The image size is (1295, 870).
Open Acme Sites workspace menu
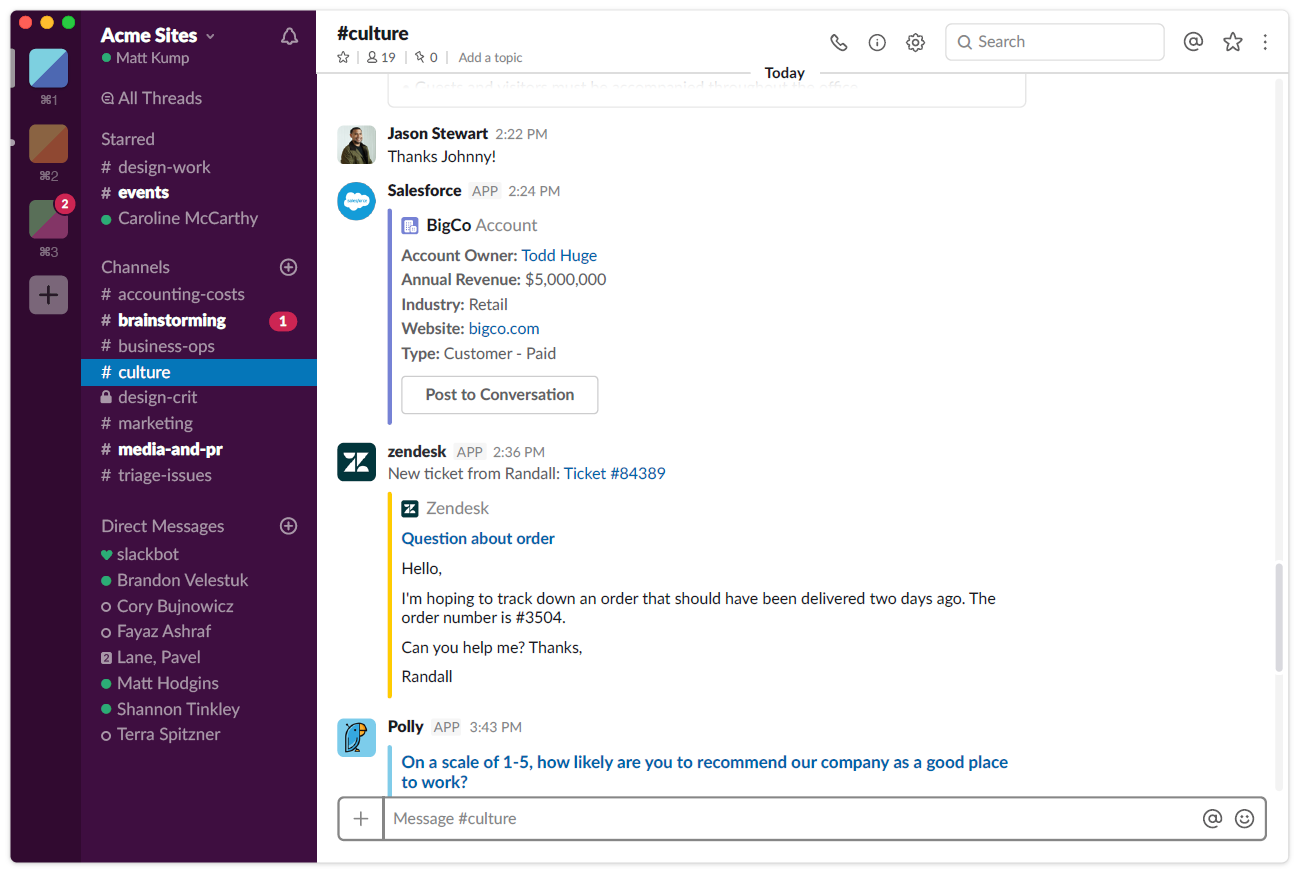158,36
